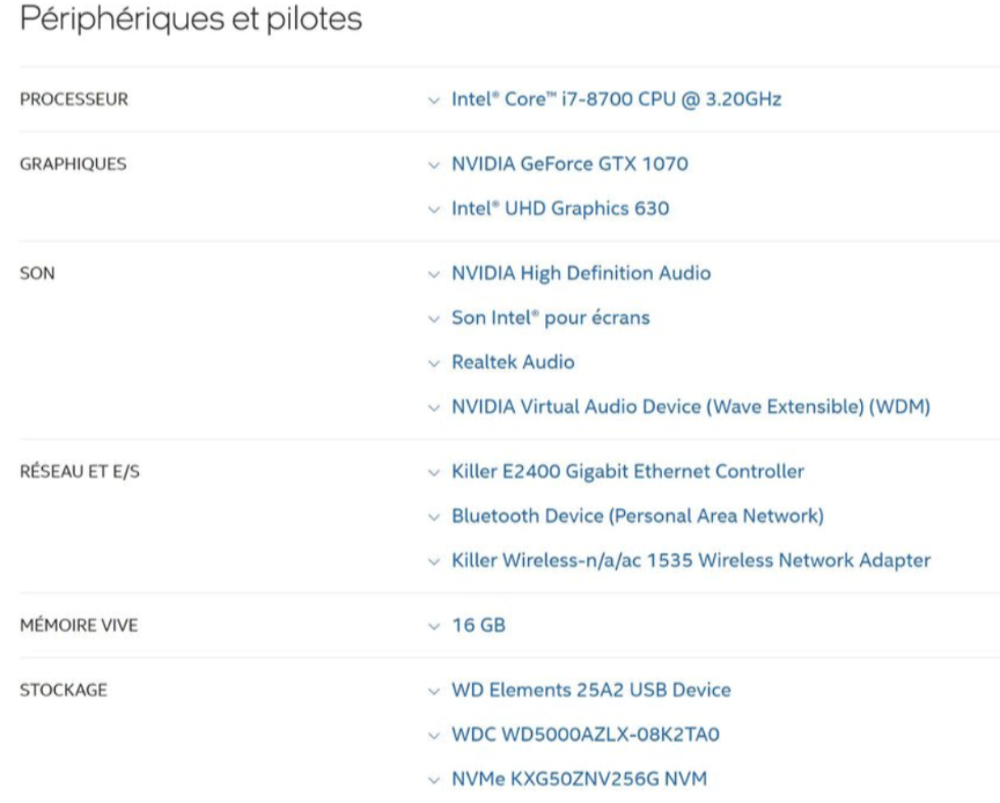
Task: Expand the Killer E2400 Gigabit Ethernet chevron
Action: (434, 473)
